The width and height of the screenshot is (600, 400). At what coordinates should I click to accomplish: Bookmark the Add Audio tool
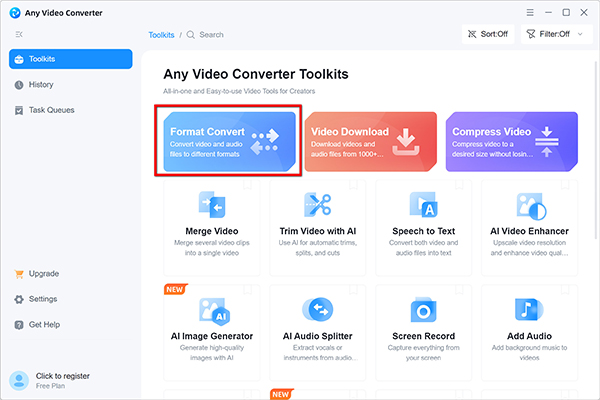pos(565,289)
